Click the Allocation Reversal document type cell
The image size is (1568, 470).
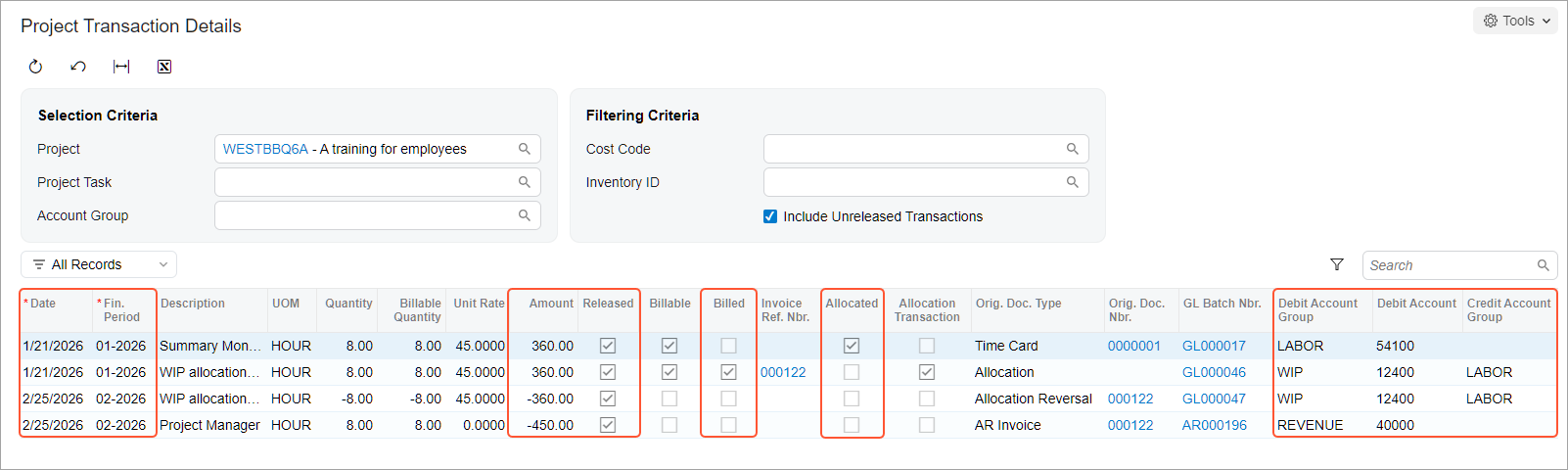[x=1037, y=399]
